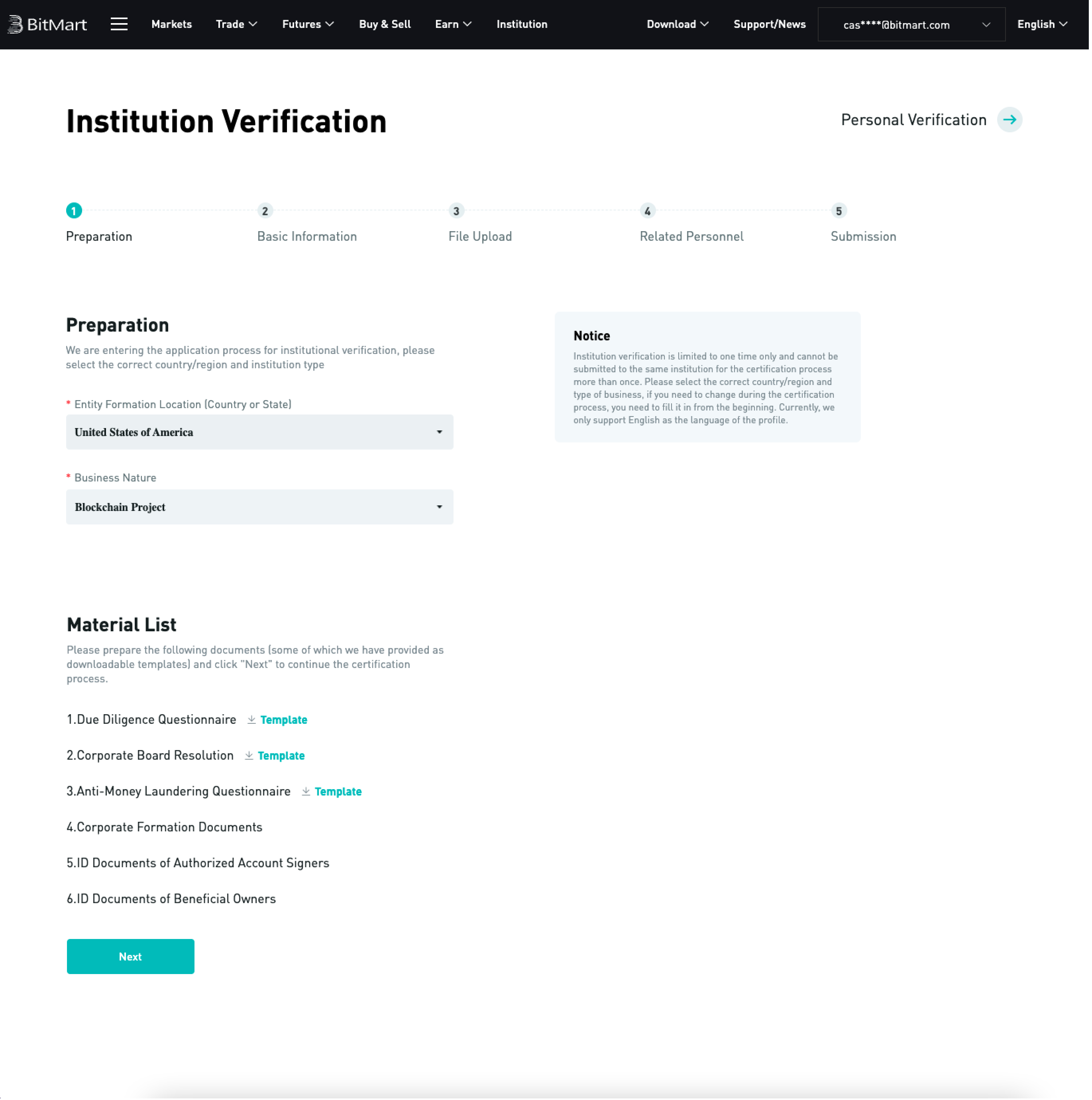Open the English language dropdown
Screen dimensions: 1092x1100
(1042, 24)
